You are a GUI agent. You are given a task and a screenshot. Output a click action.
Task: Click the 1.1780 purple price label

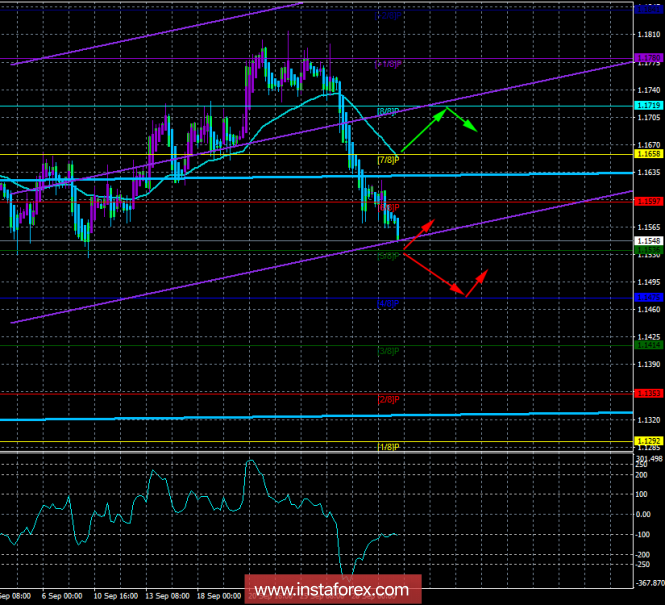648,58
